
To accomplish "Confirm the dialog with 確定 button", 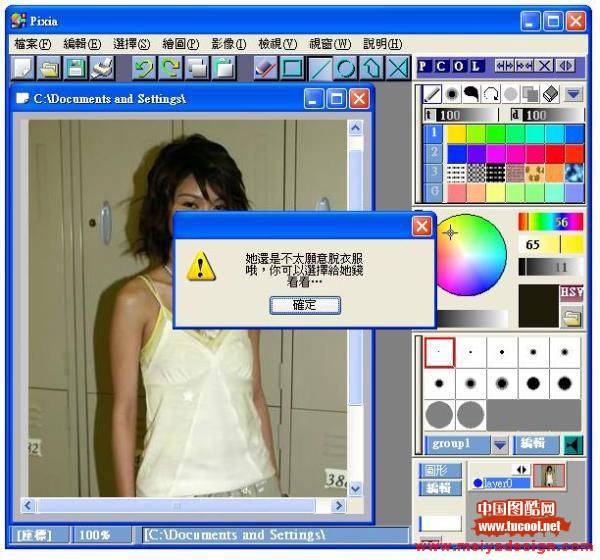I will click(305, 305).
